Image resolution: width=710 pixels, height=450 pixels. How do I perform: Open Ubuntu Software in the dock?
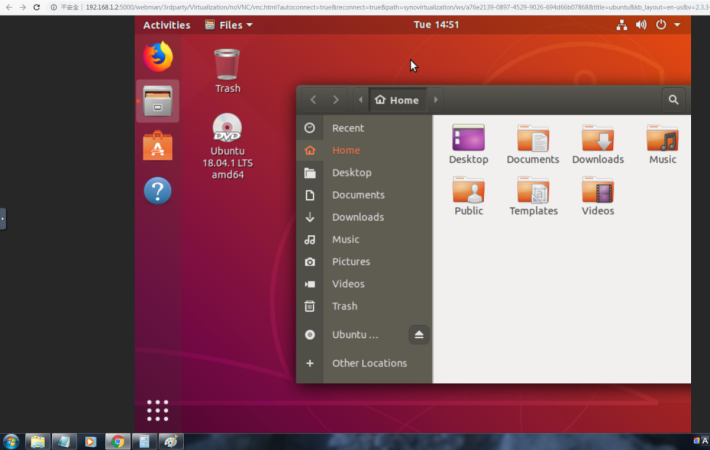pos(158,146)
